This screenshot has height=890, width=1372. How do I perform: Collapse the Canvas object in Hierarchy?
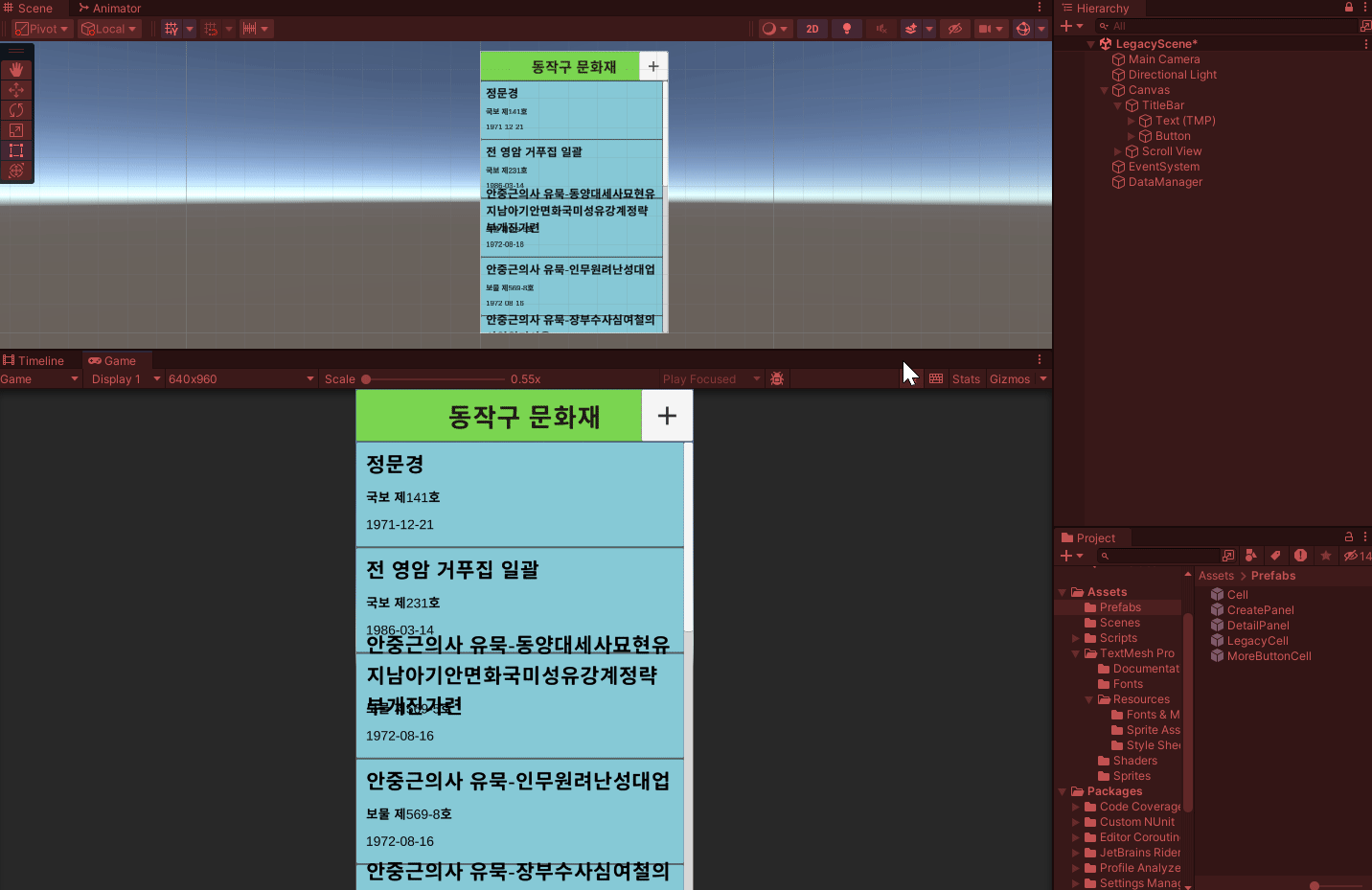1104,90
